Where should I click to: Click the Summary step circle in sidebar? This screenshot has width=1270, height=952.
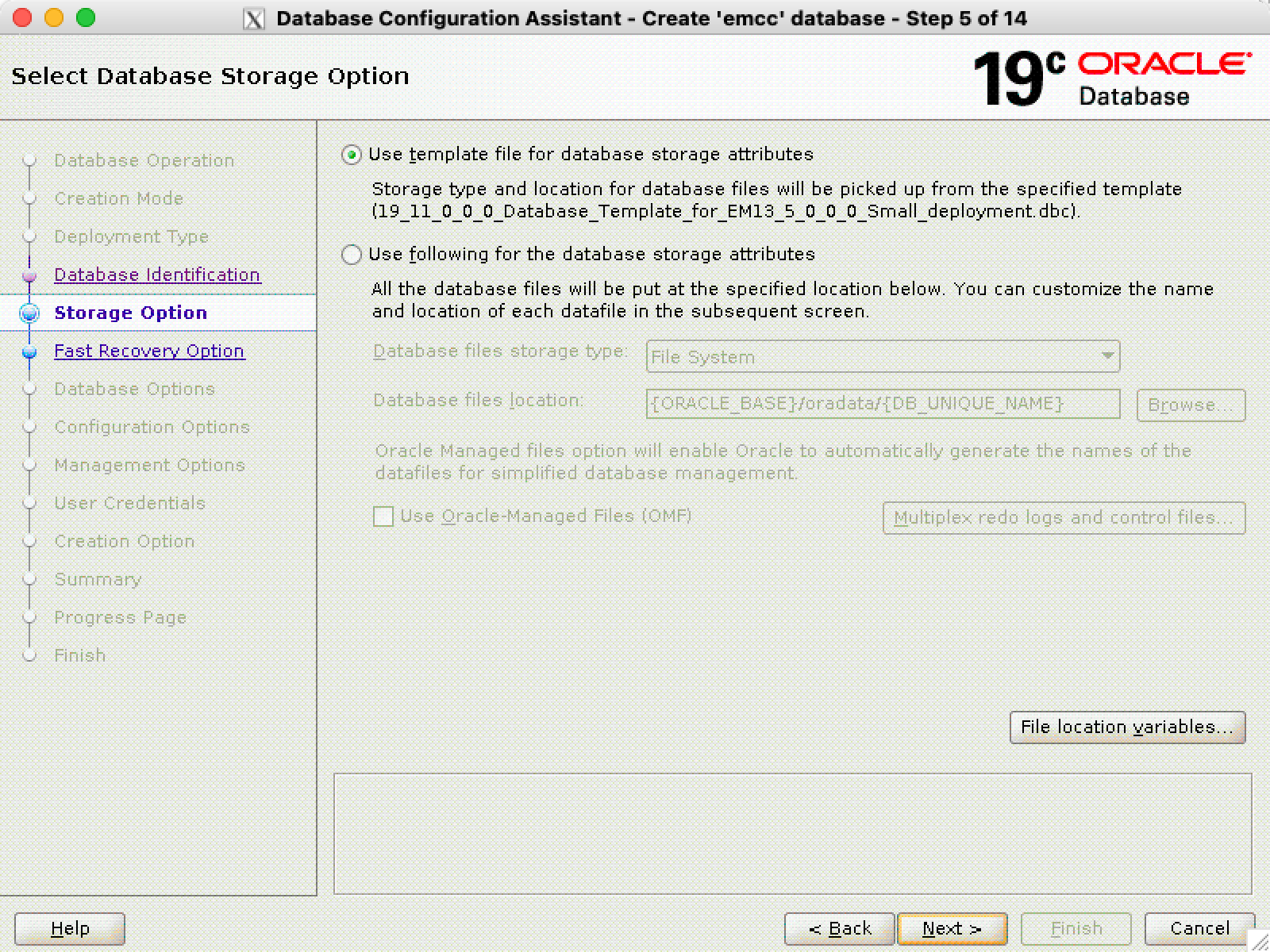29,579
